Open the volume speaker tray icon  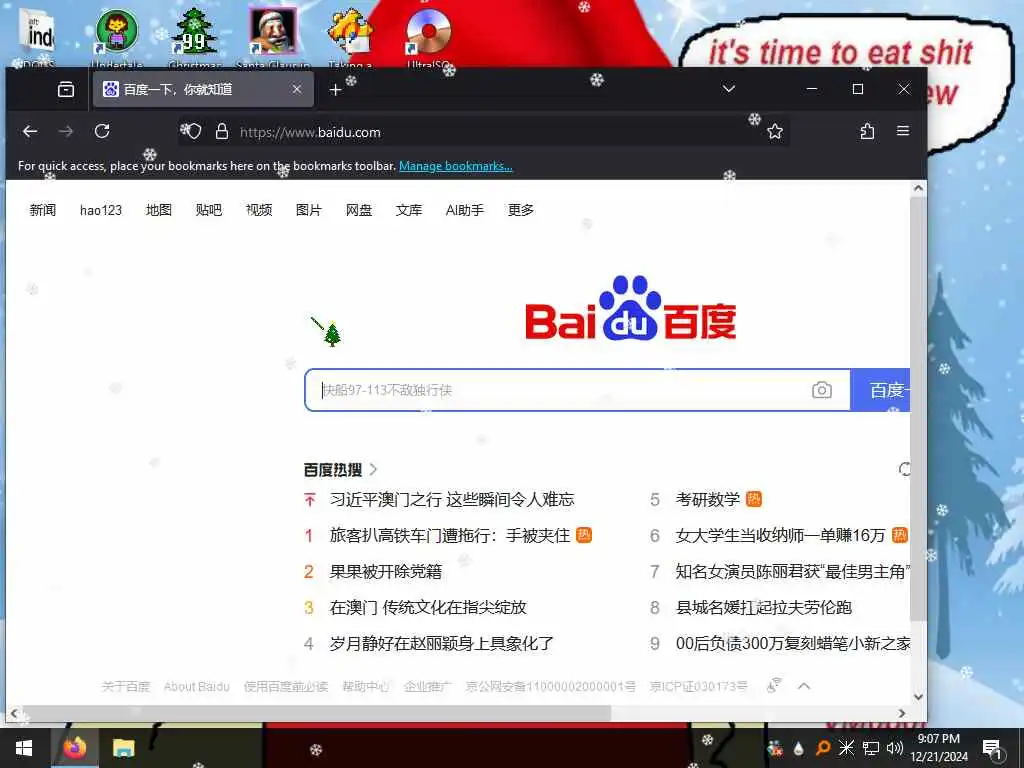tap(895, 748)
